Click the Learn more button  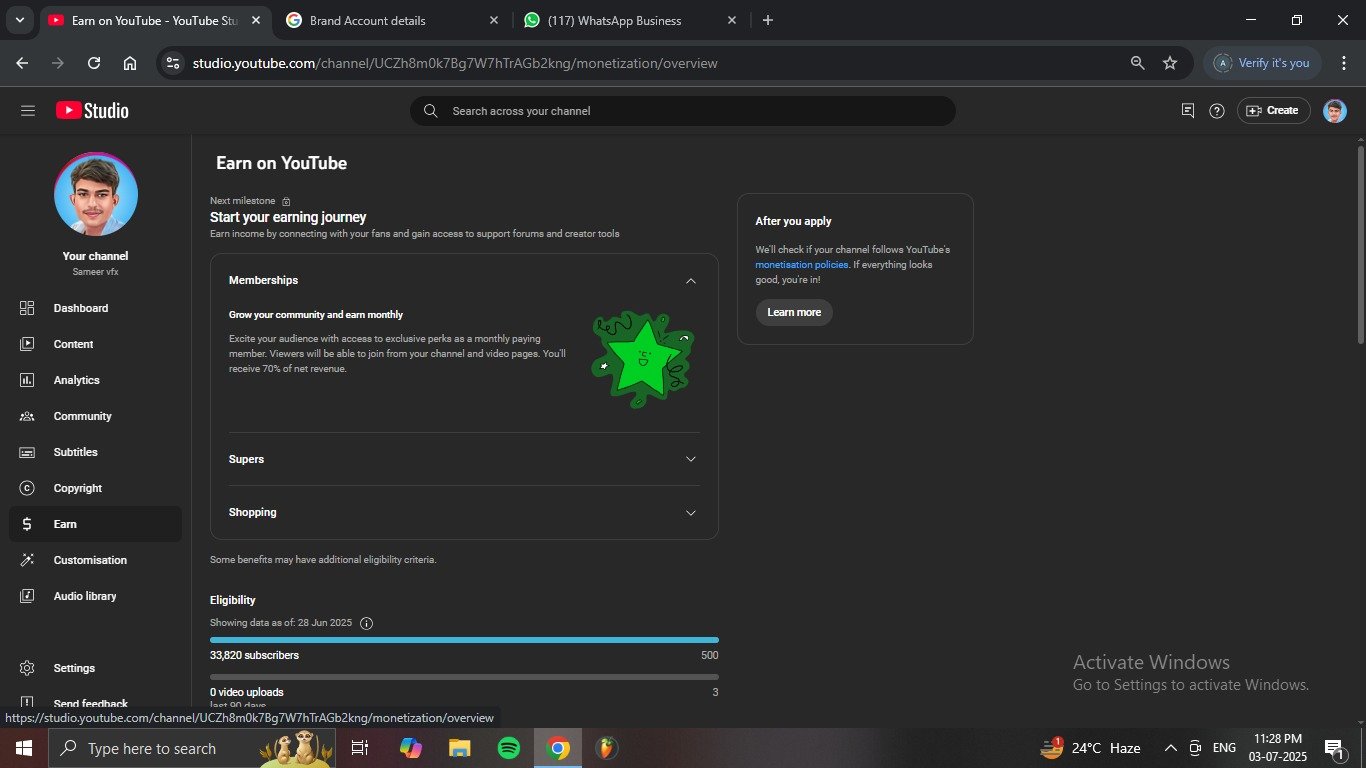[794, 312]
